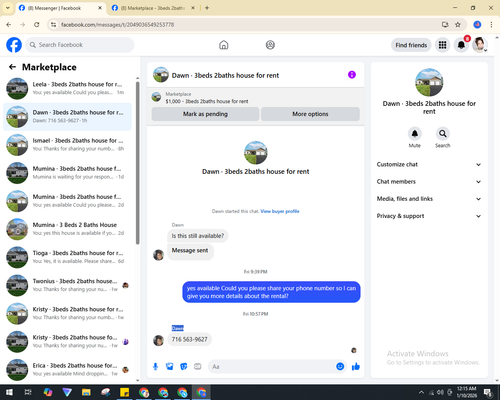The height and width of the screenshot is (400, 500).
Task: Open the emoji picker smiley icon
Action: 340,367
